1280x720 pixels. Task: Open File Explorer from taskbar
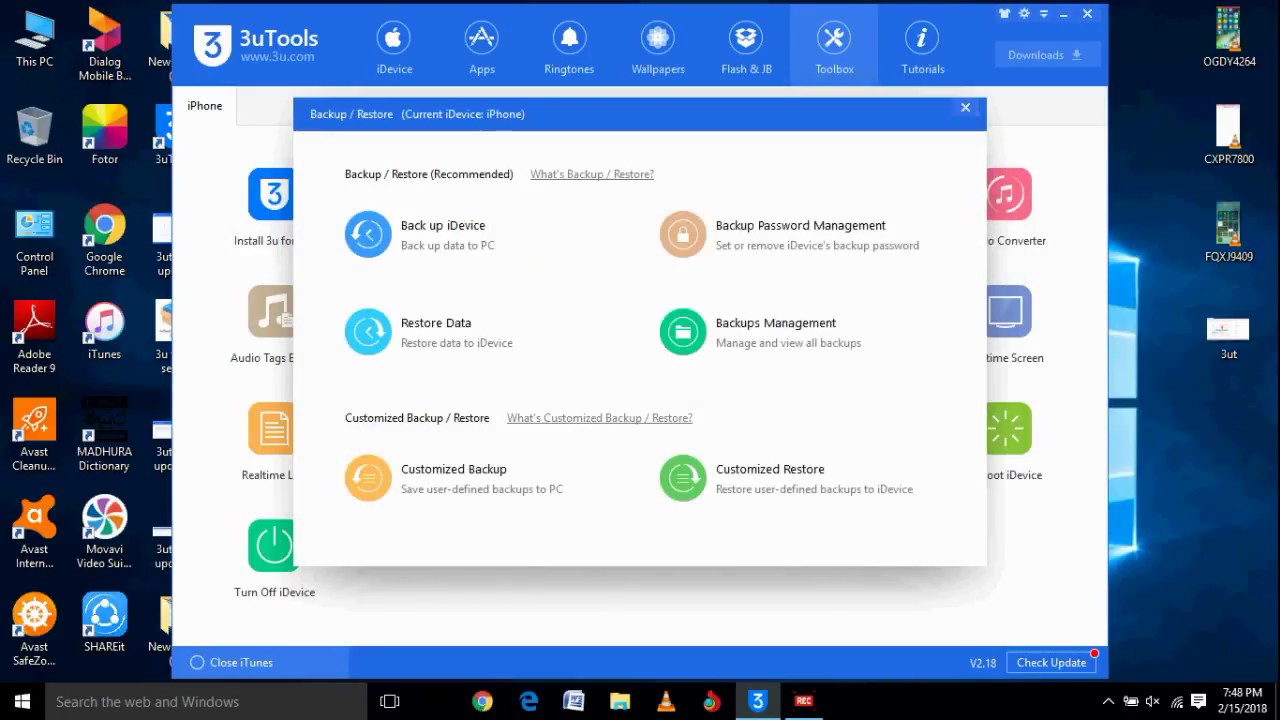620,701
